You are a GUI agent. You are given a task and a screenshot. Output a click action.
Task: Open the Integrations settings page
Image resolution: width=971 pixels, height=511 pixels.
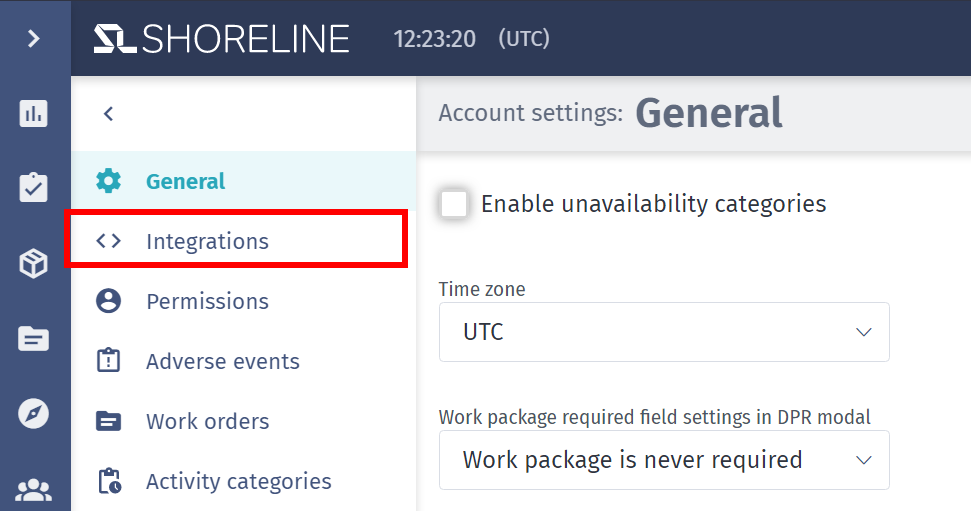pos(236,240)
